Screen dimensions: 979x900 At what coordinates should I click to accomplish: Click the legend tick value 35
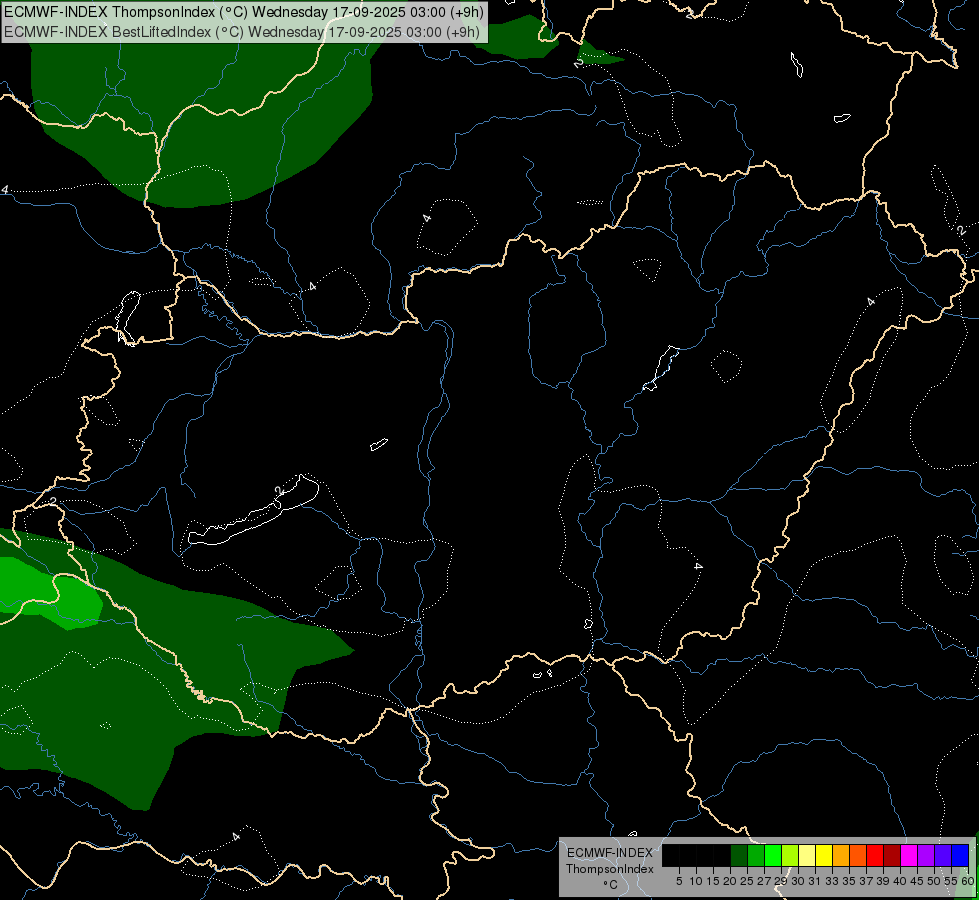849,881
